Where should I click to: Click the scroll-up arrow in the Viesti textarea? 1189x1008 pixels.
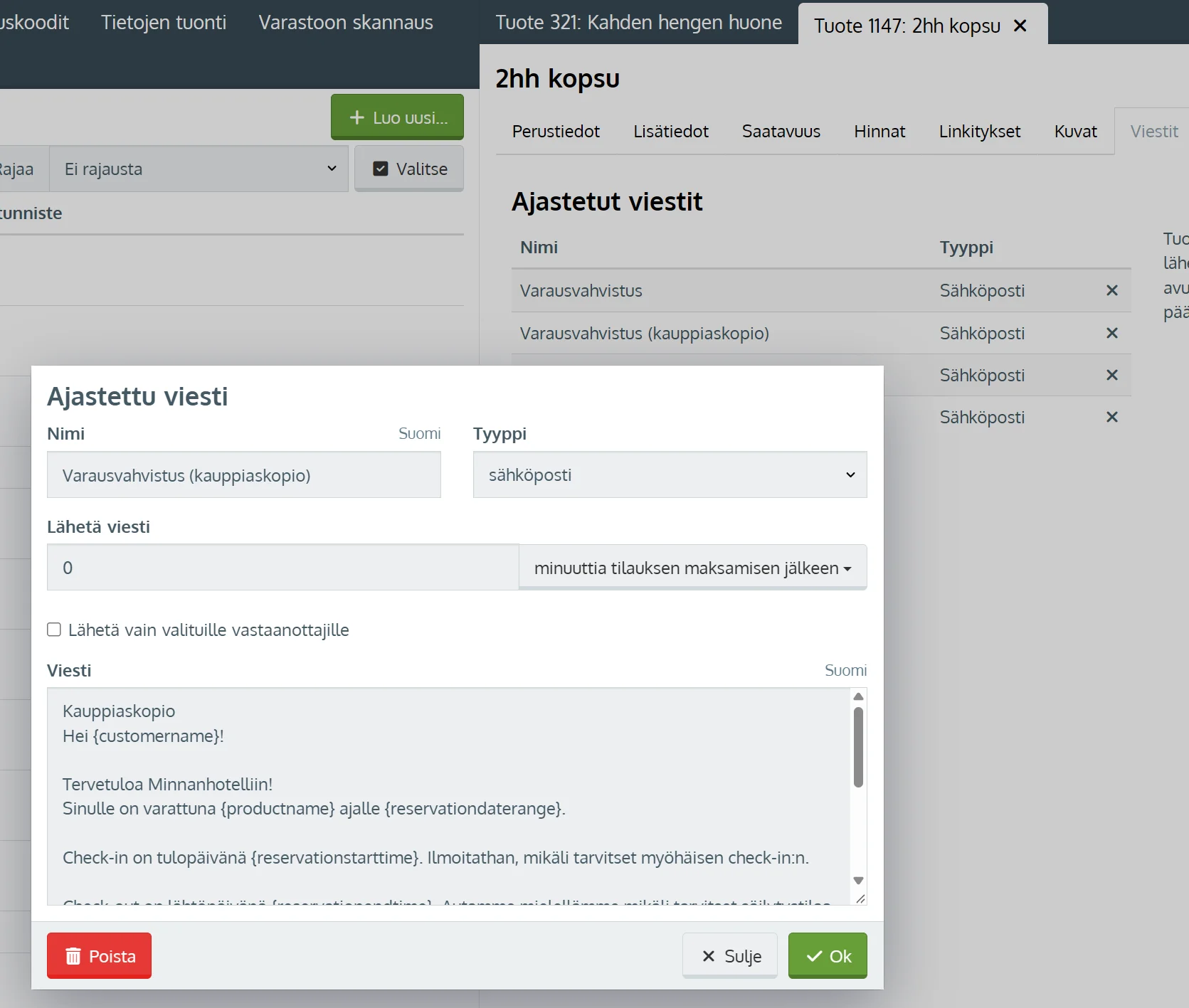coord(858,696)
